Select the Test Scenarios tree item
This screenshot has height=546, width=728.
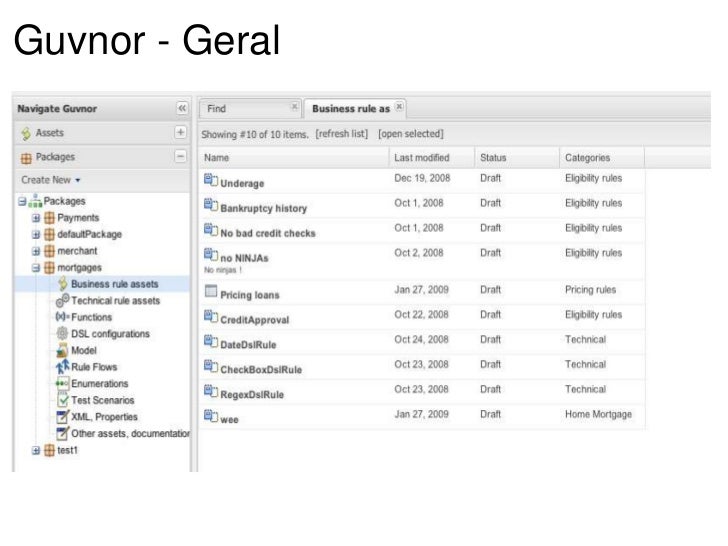click(102, 400)
